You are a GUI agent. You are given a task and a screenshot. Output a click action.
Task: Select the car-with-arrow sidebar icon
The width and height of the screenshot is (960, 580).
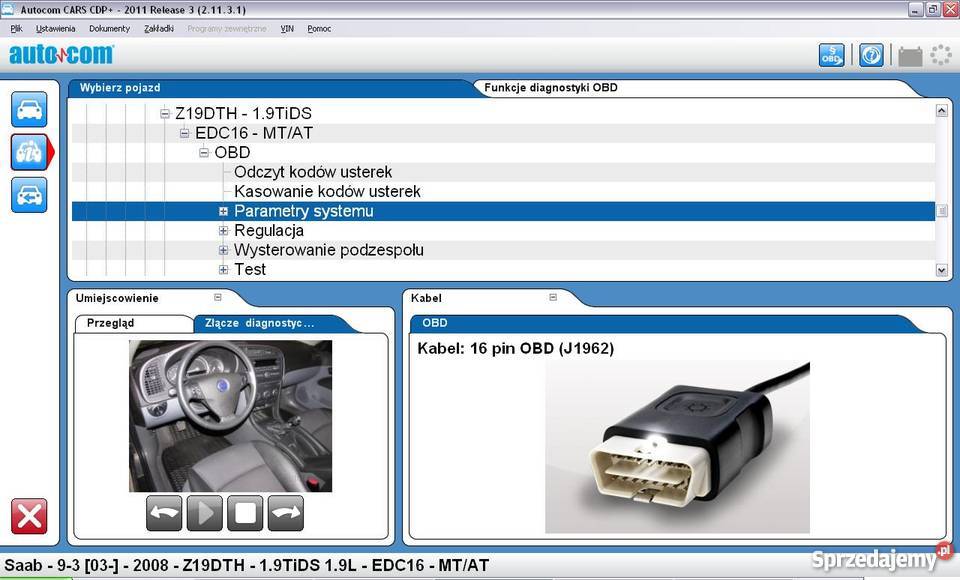29,195
